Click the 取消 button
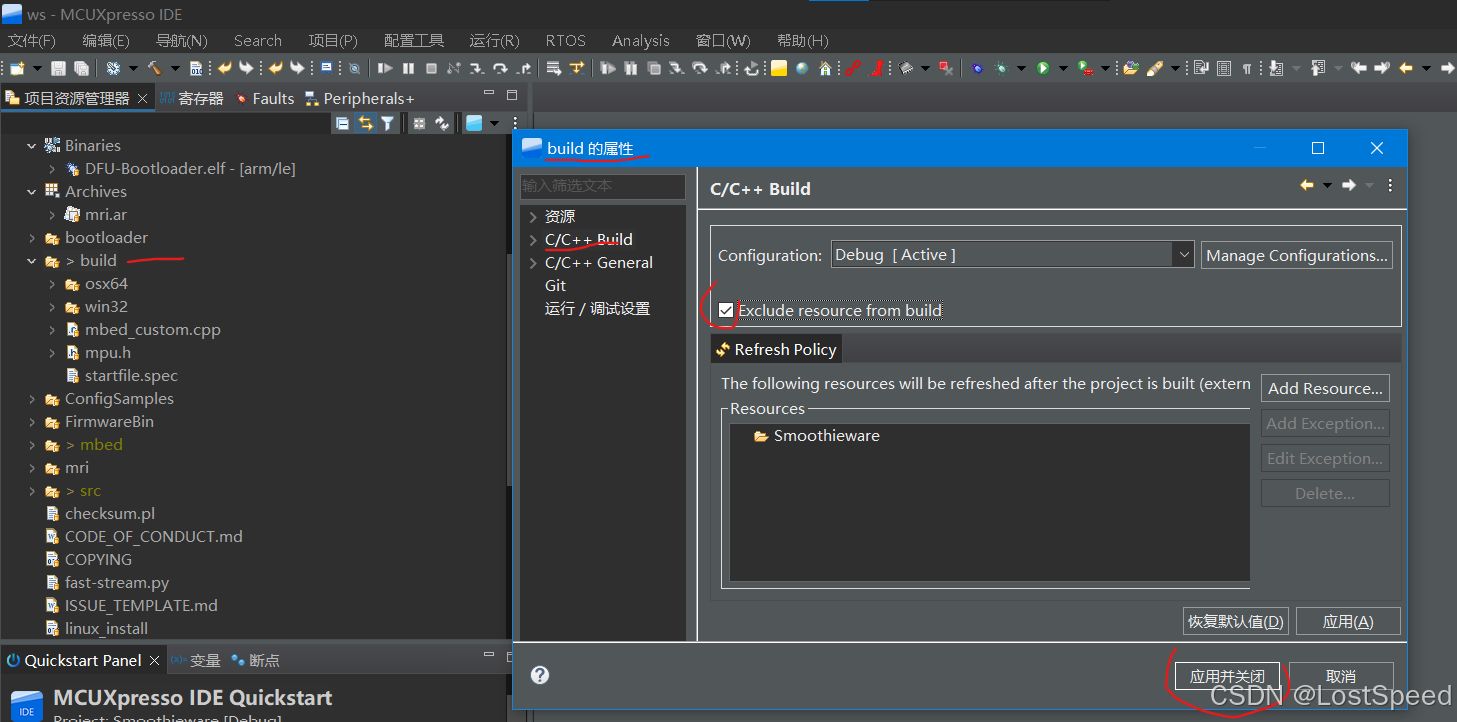1457x722 pixels. (1341, 676)
